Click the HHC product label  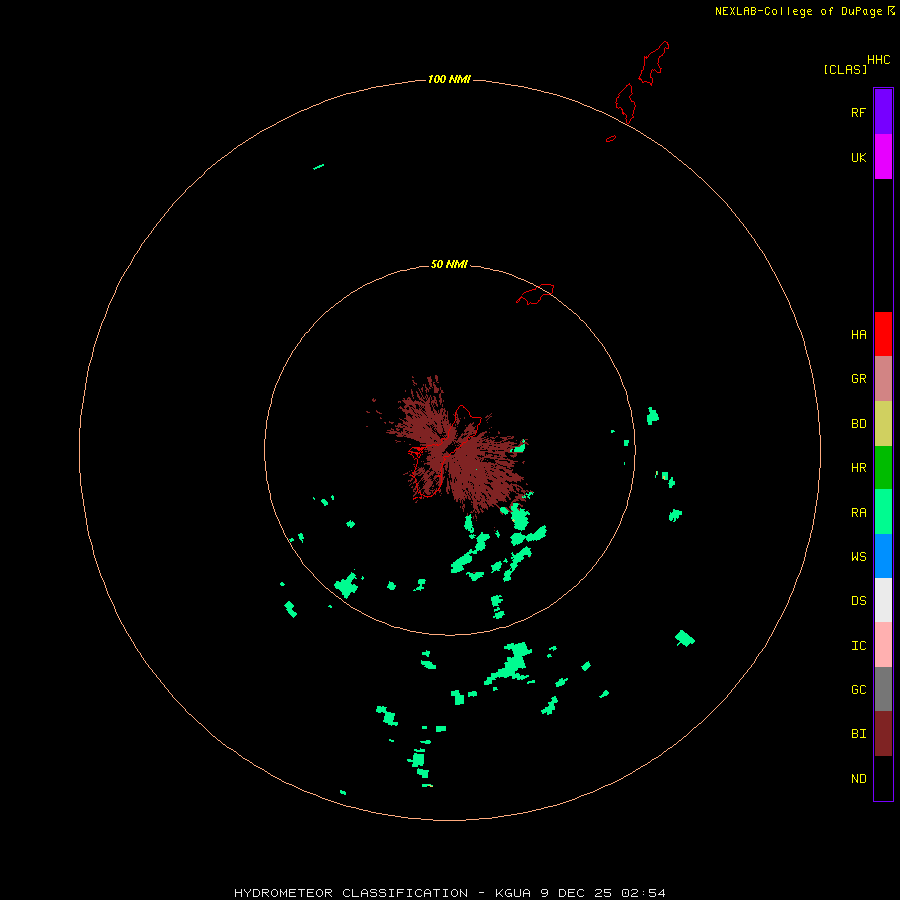[x=878, y=60]
